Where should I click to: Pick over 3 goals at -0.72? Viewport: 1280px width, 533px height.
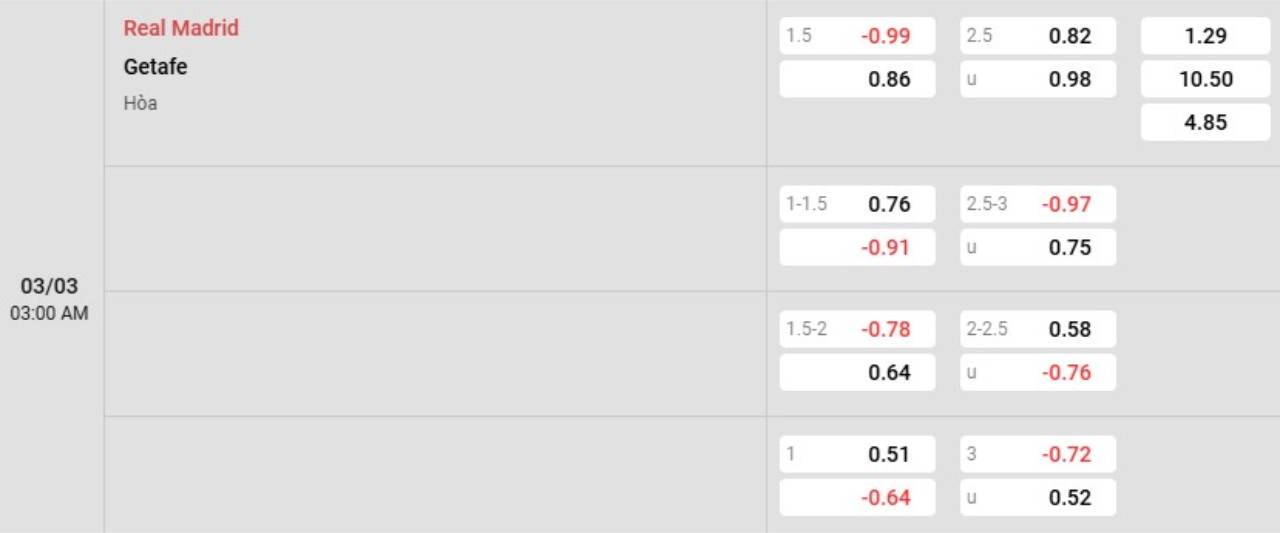coord(1038,454)
